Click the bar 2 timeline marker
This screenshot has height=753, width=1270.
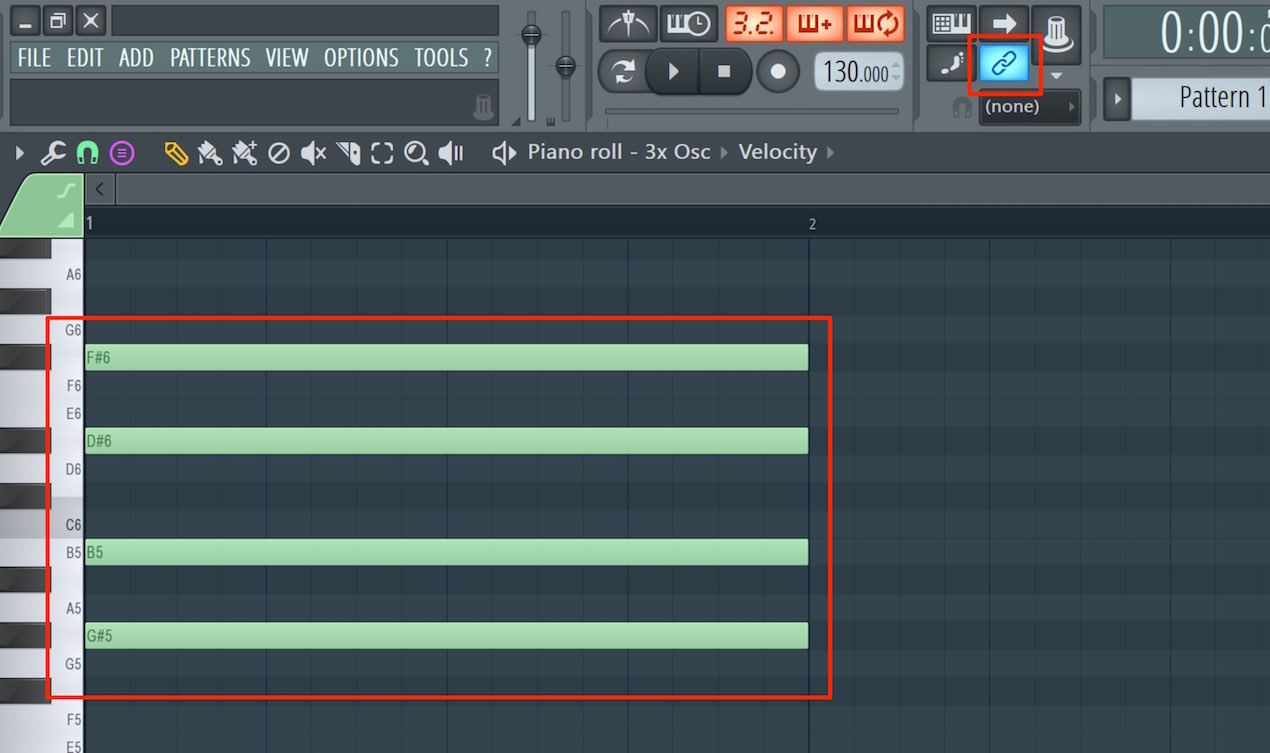click(812, 224)
